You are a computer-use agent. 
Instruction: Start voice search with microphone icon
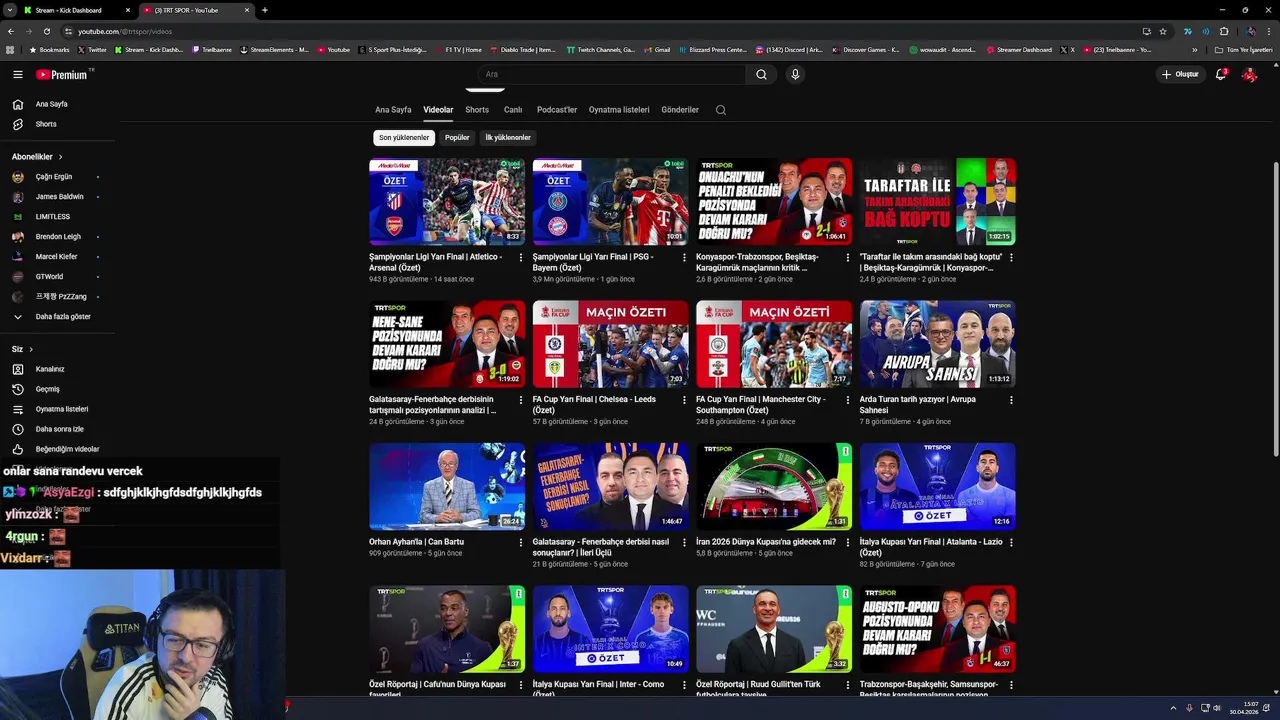(x=795, y=74)
